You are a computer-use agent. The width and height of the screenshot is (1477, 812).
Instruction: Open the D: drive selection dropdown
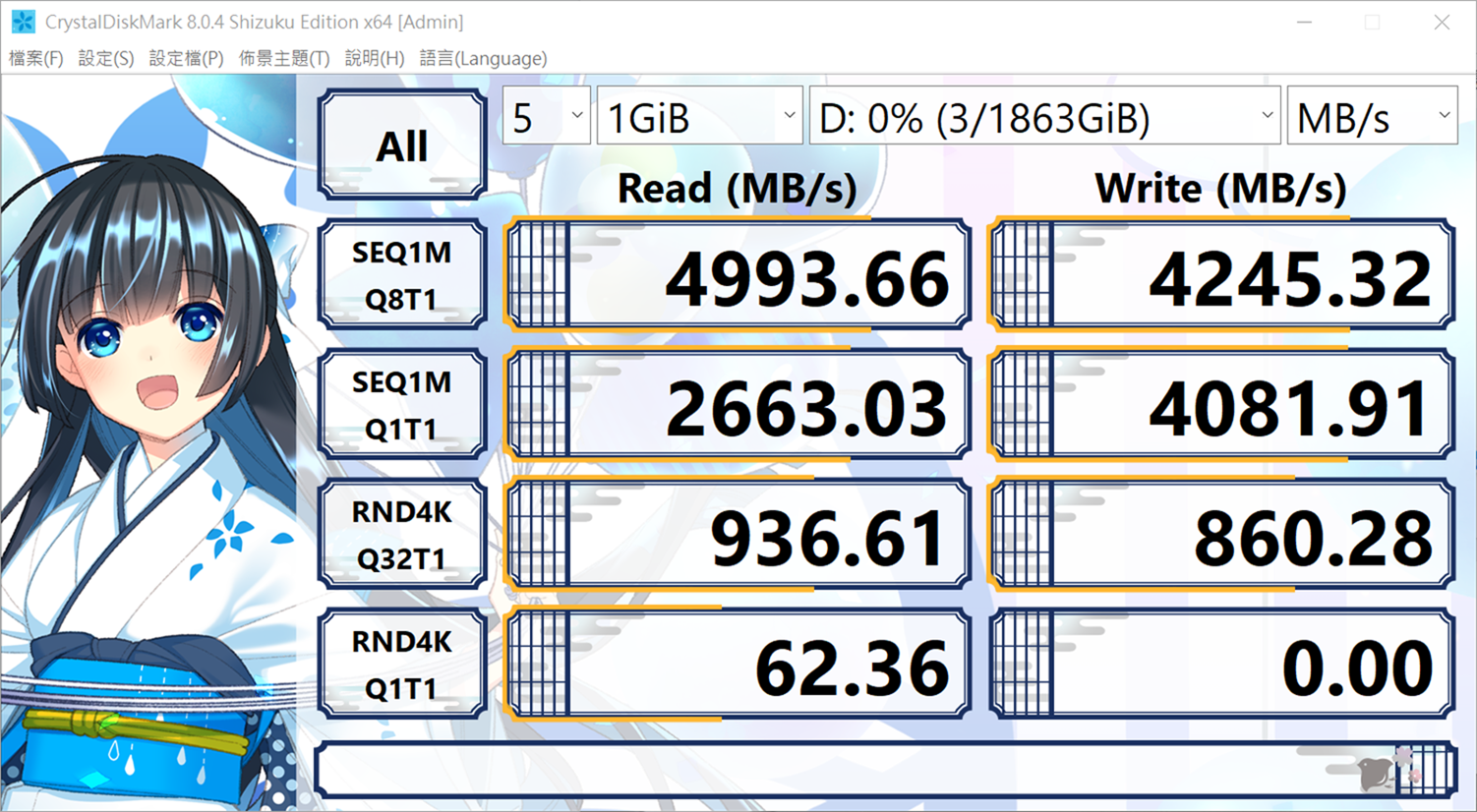pyautogui.click(x=1044, y=118)
